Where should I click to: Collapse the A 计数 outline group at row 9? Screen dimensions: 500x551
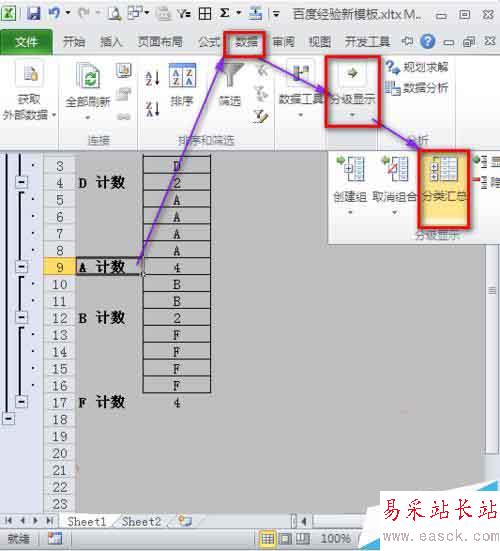coord(21,267)
